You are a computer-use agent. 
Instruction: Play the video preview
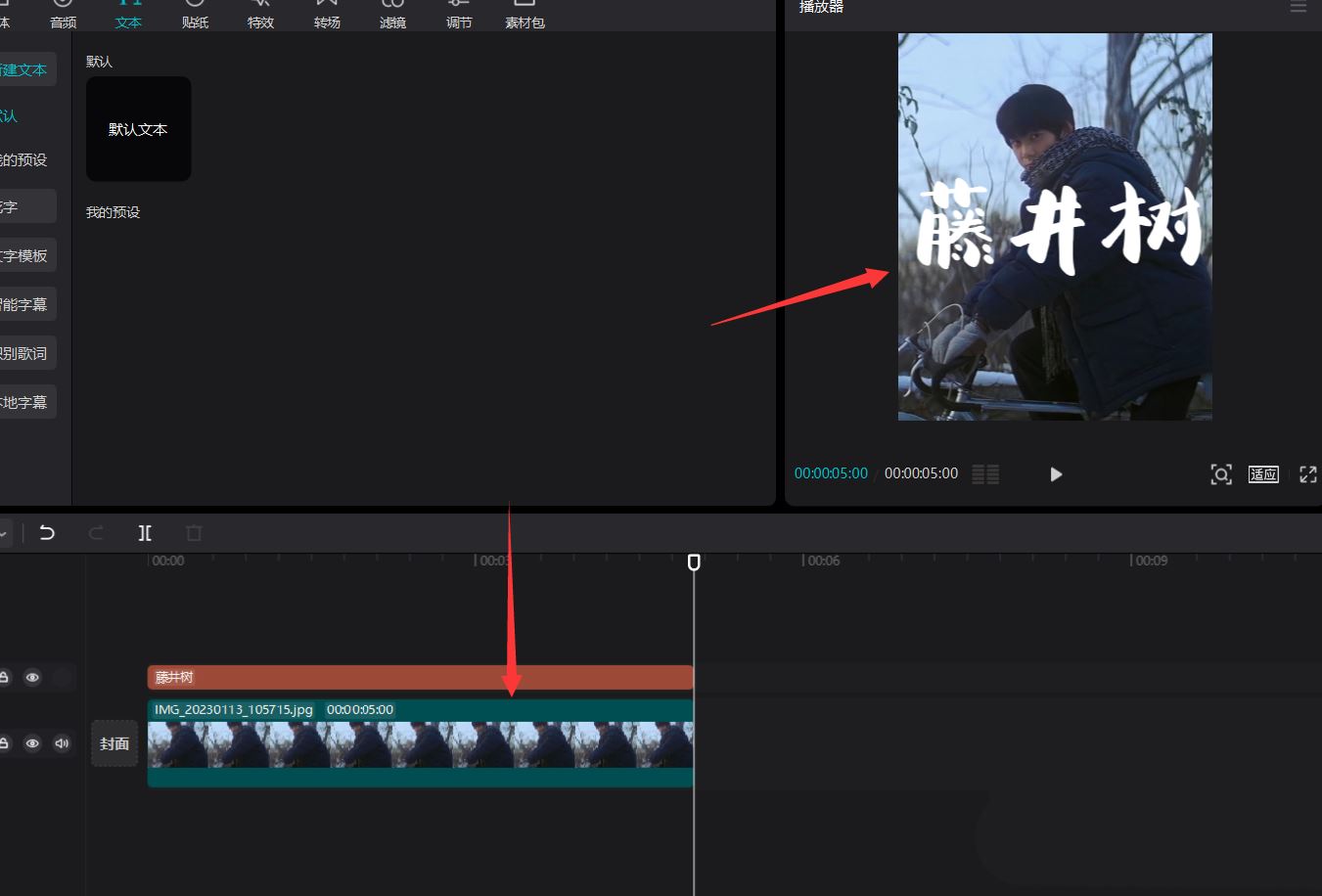coord(1056,474)
